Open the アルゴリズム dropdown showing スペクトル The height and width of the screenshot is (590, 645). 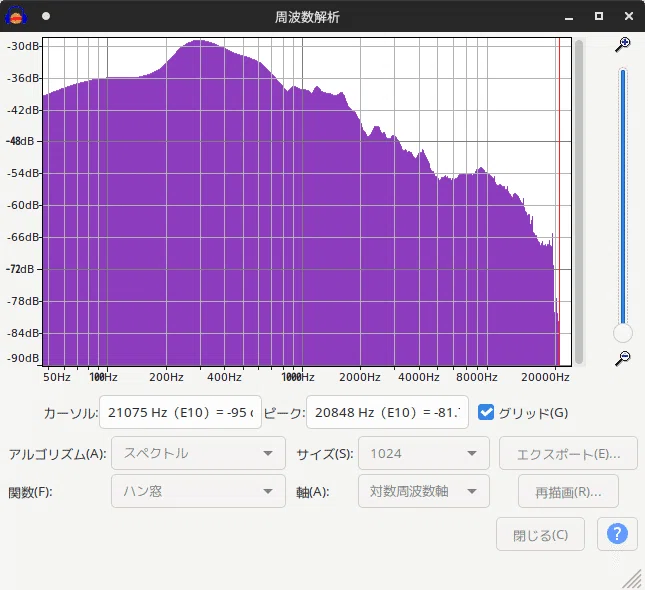pos(198,453)
